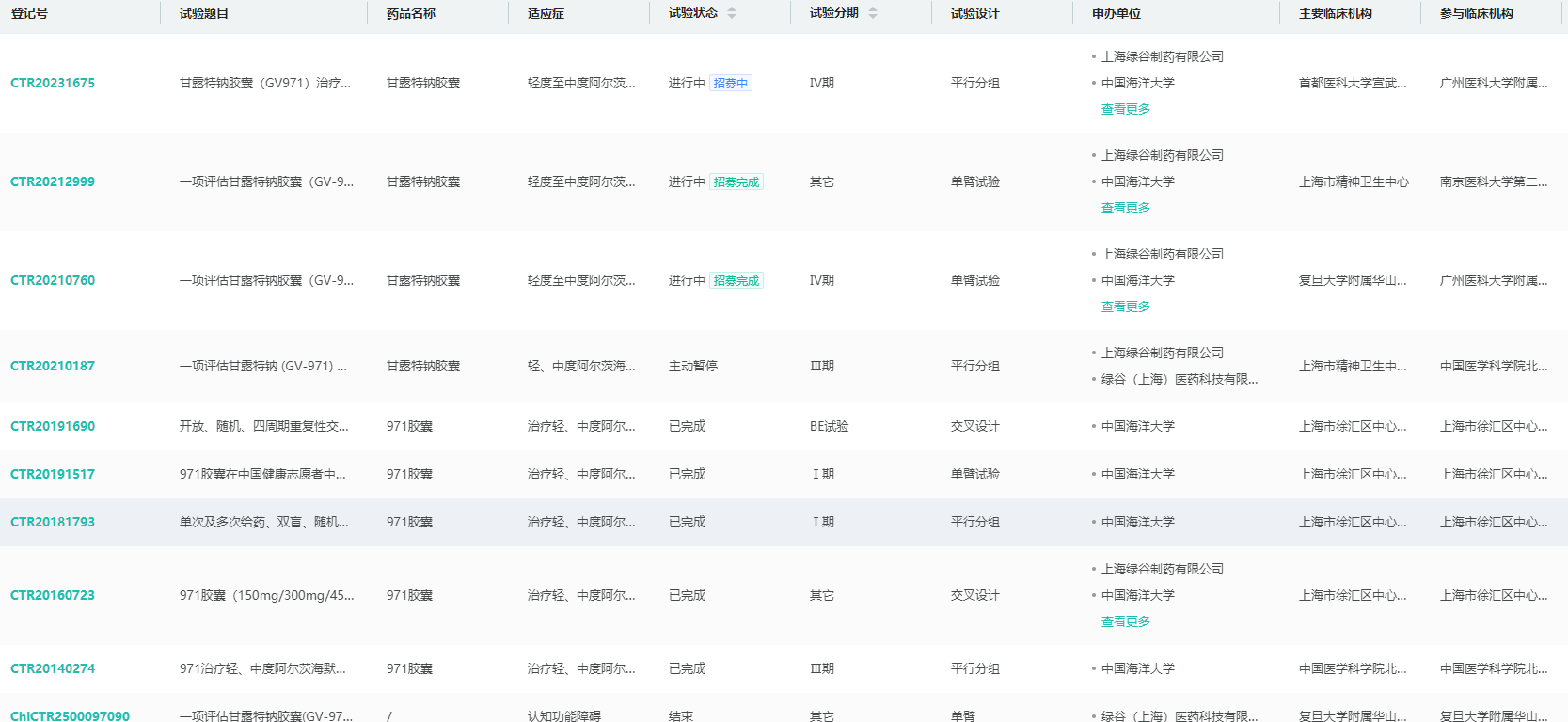Open the CTR20191690 BE trial entry

click(53, 426)
